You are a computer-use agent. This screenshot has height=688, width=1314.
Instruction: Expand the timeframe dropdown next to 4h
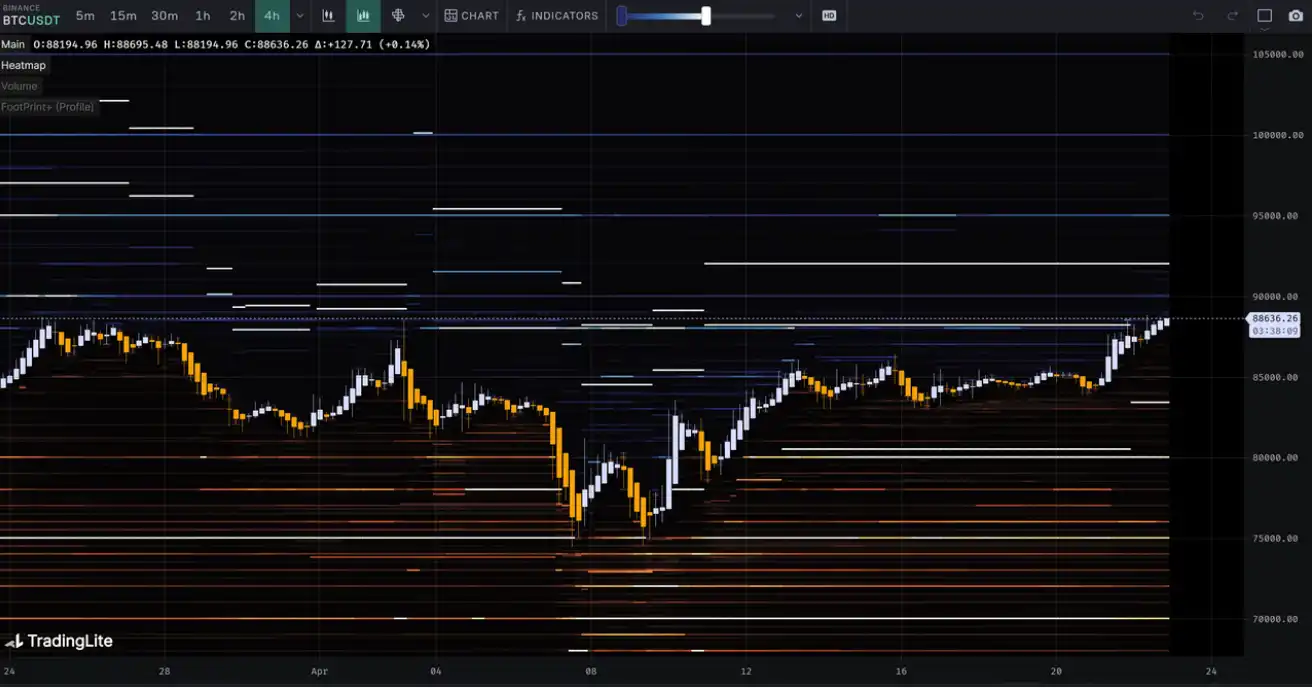click(300, 16)
